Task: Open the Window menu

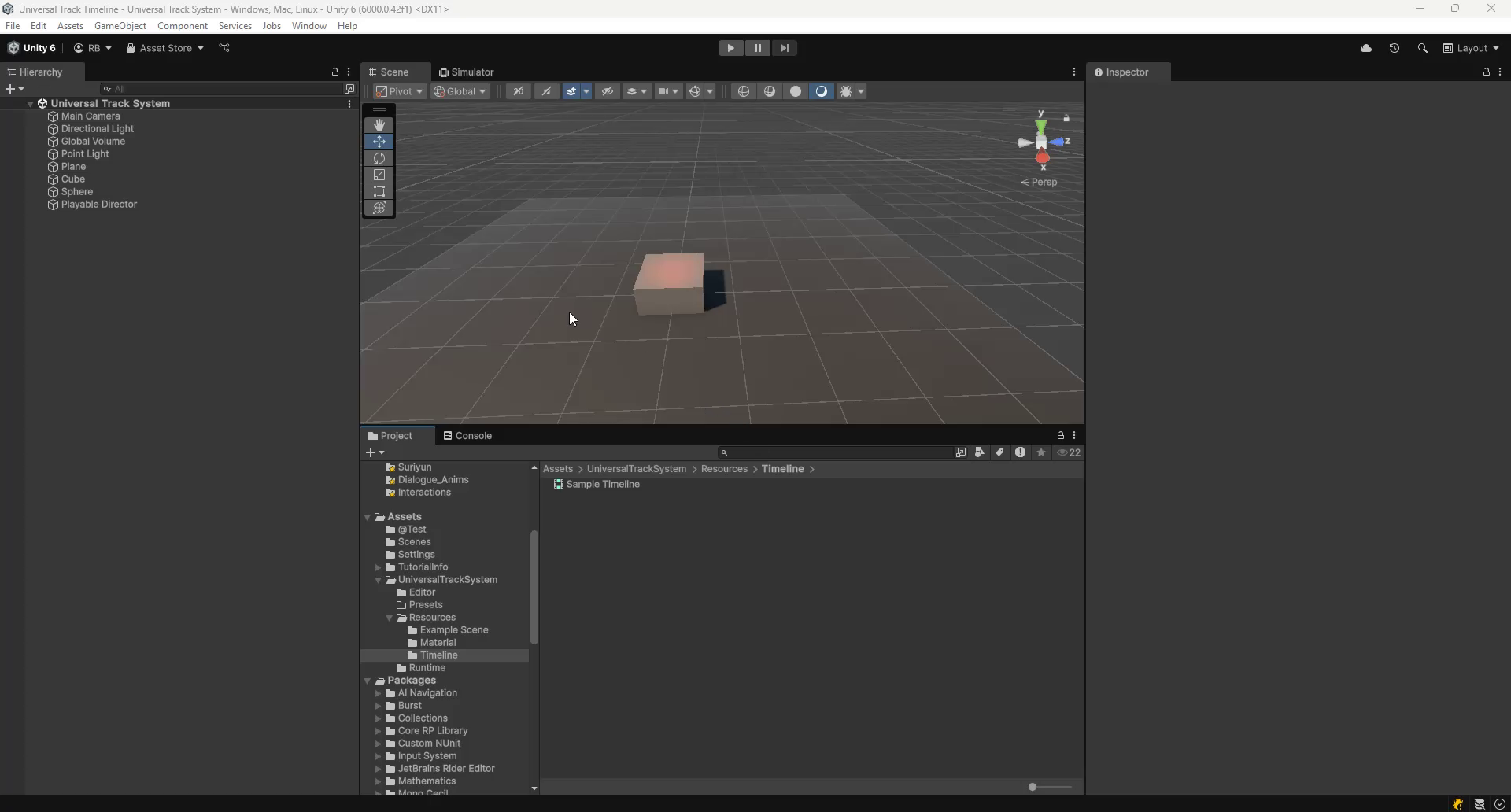Action: [309, 26]
